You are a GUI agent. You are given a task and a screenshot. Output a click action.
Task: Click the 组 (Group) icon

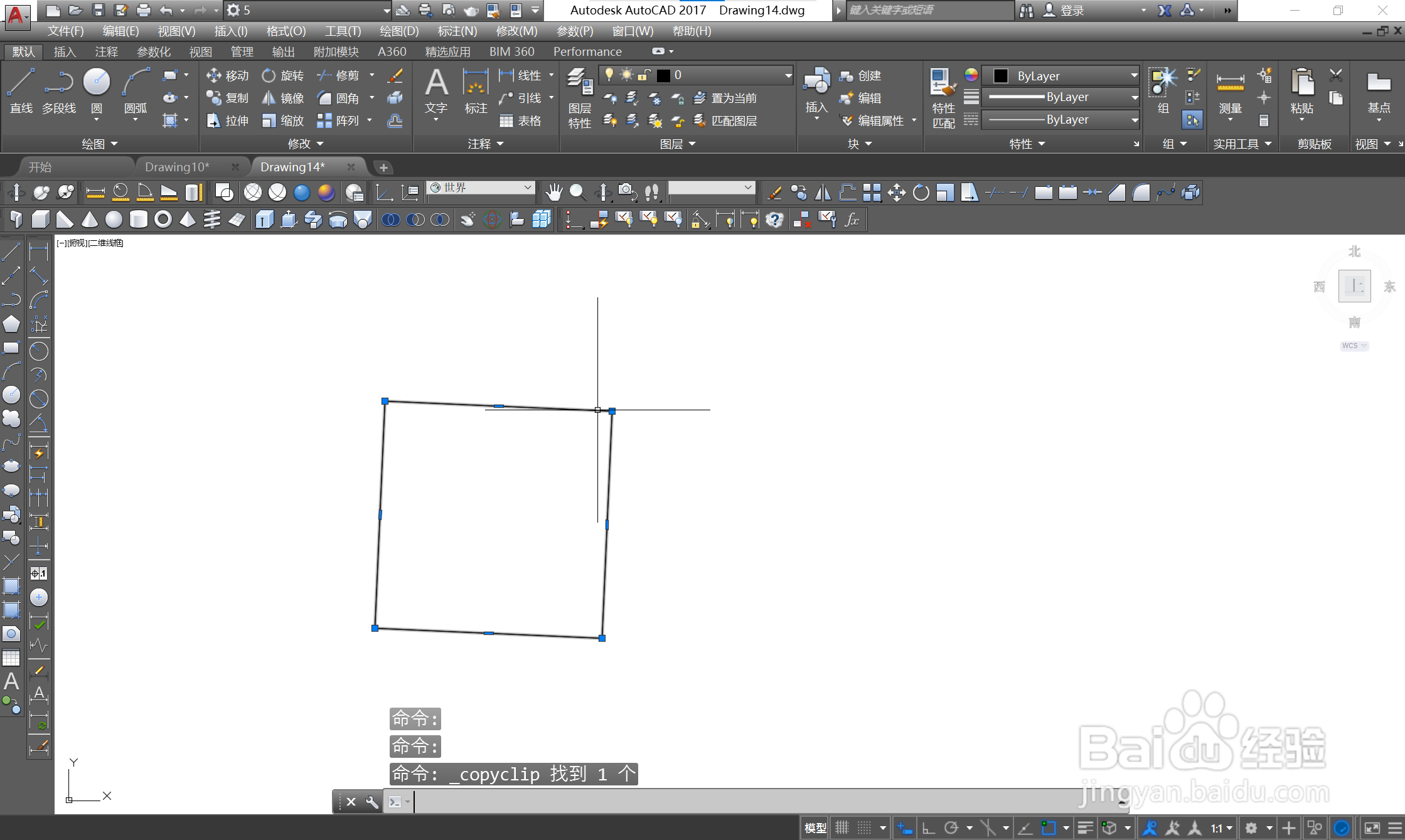[1163, 91]
